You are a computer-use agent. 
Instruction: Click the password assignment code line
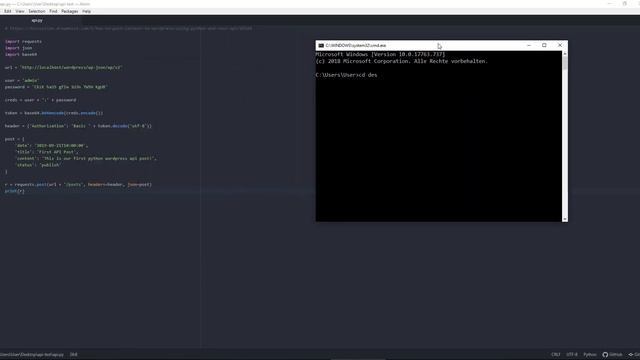pyautogui.click(x=56, y=87)
